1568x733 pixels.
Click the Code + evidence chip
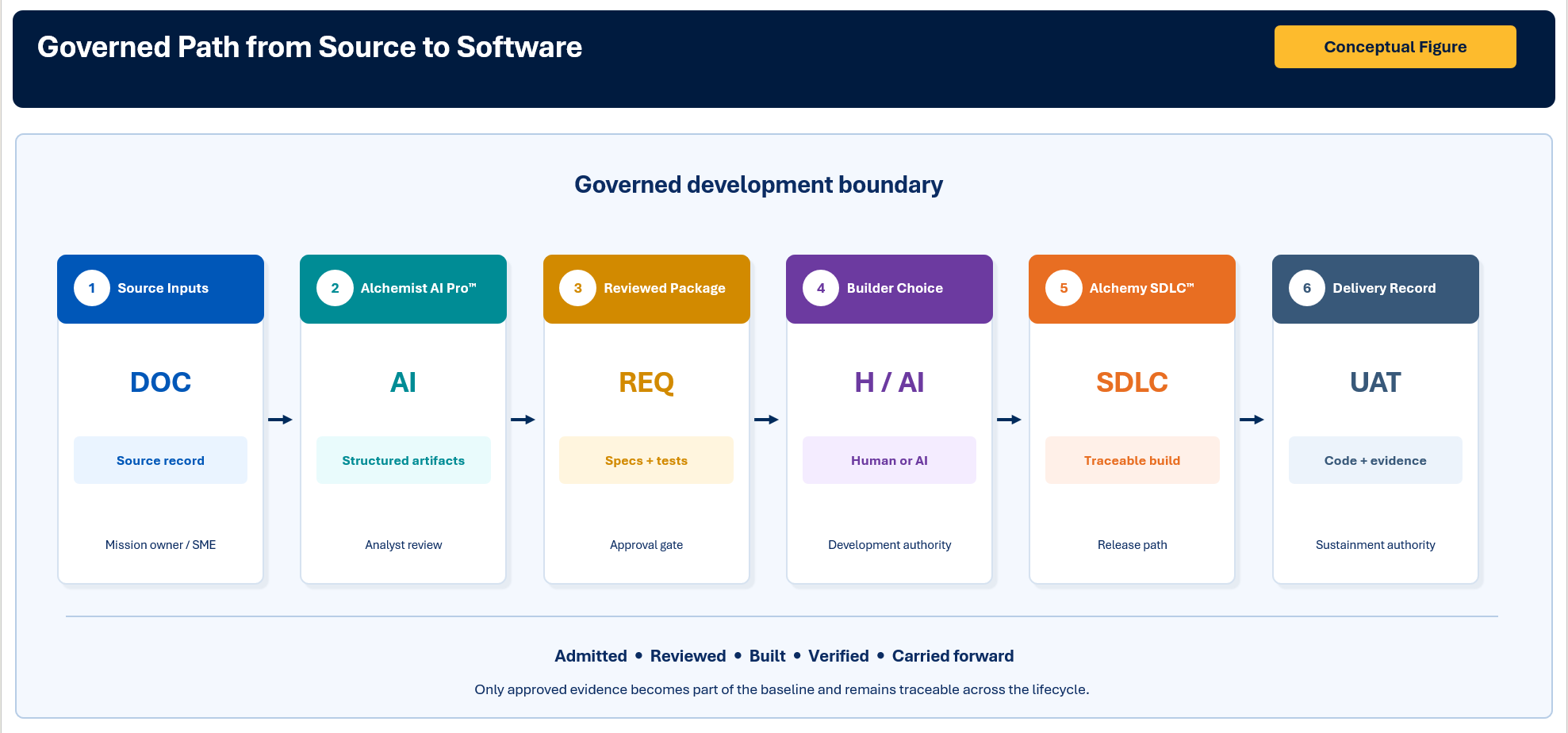(x=1375, y=460)
